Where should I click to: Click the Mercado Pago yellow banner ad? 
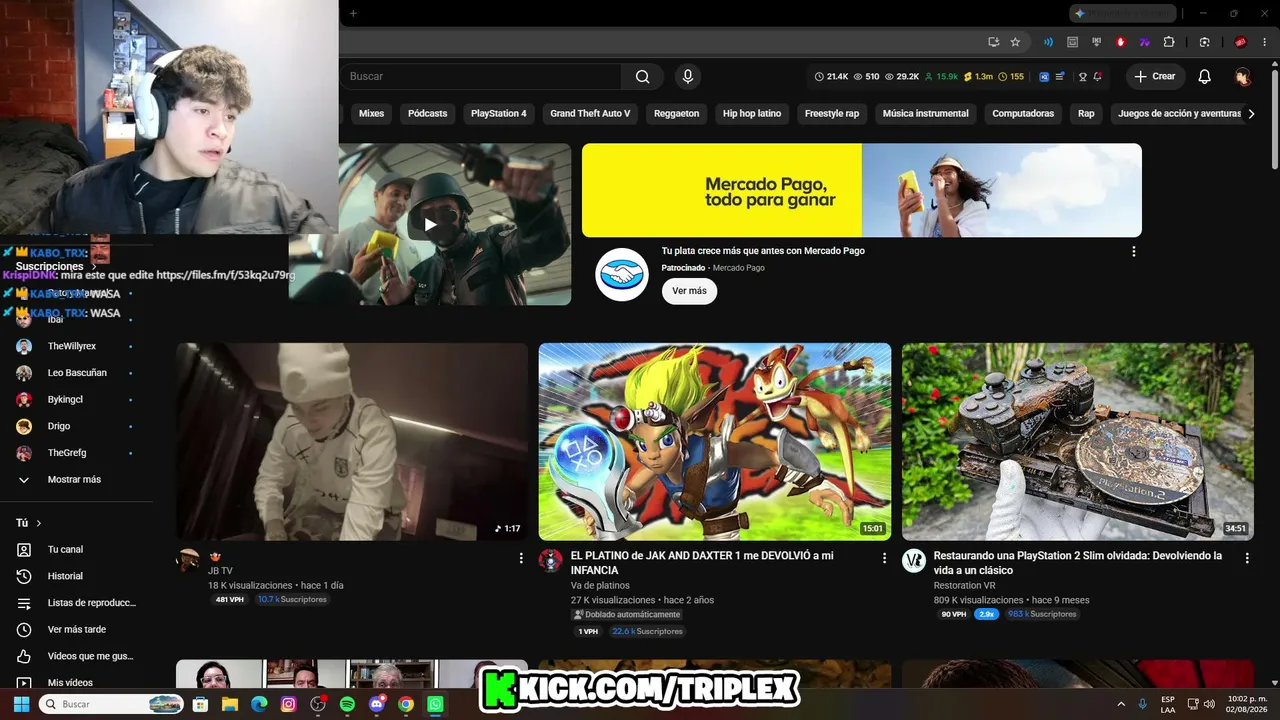862,190
